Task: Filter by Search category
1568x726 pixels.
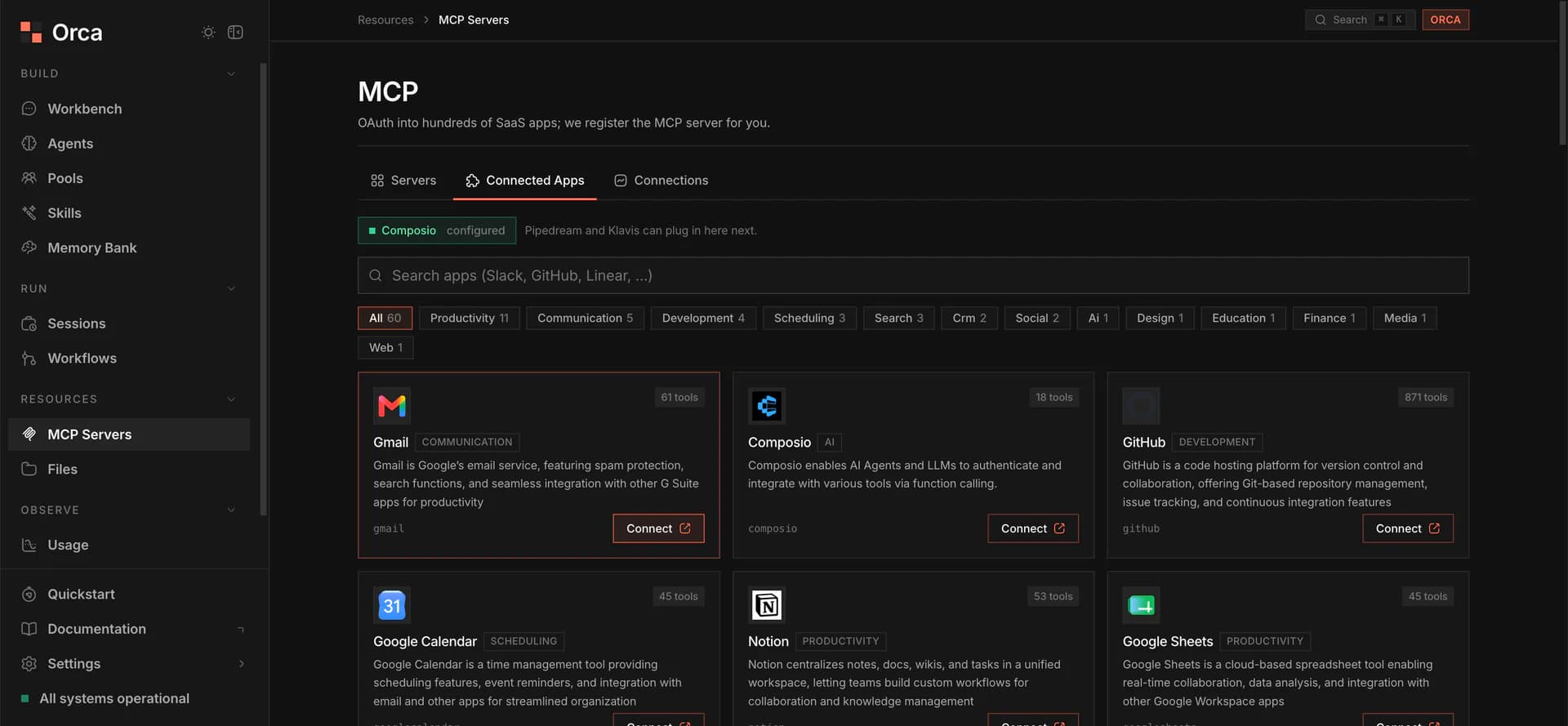Action: click(x=898, y=318)
